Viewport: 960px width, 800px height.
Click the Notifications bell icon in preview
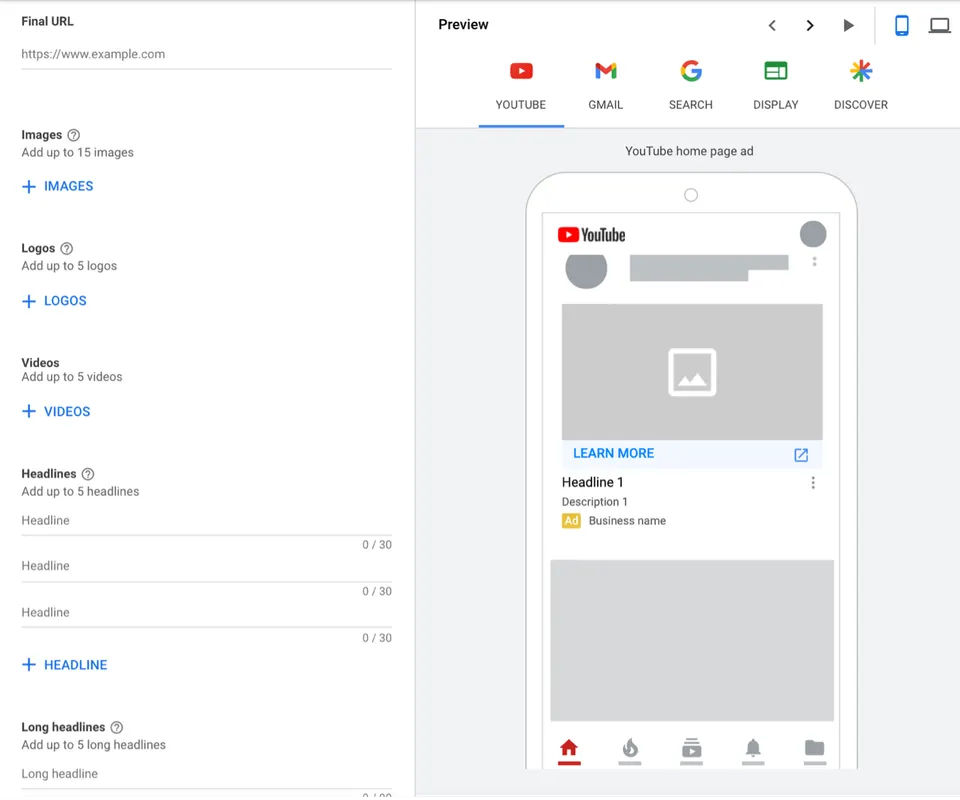click(753, 749)
